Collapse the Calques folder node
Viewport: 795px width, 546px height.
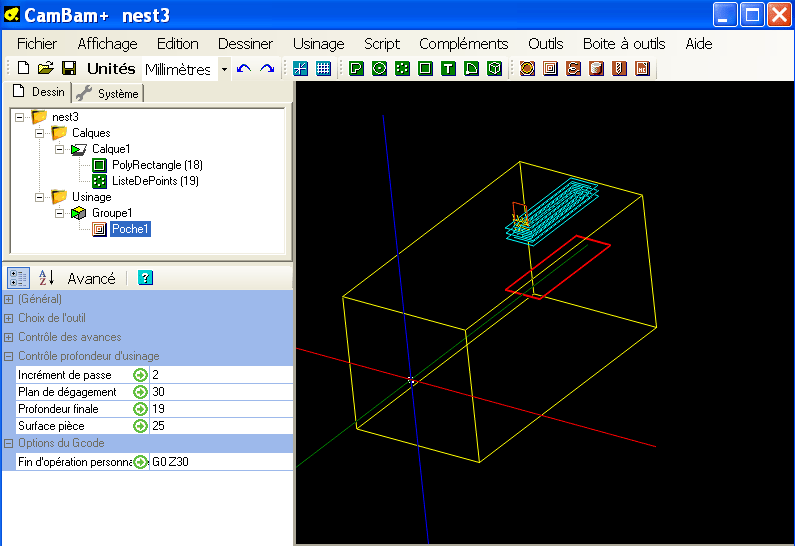point(40,133)
